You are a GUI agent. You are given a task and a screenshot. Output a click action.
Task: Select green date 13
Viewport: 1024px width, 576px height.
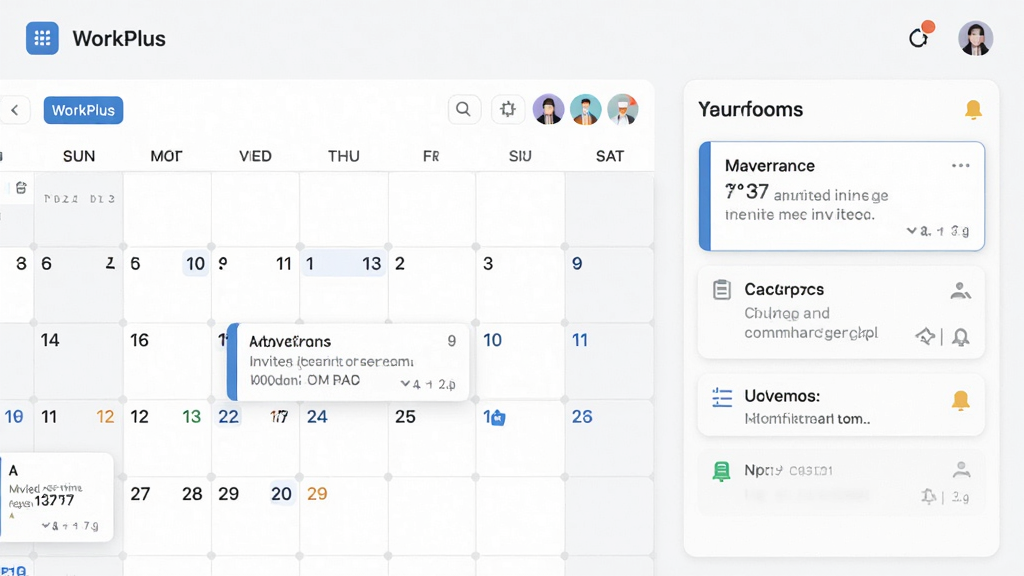point(191,417)
